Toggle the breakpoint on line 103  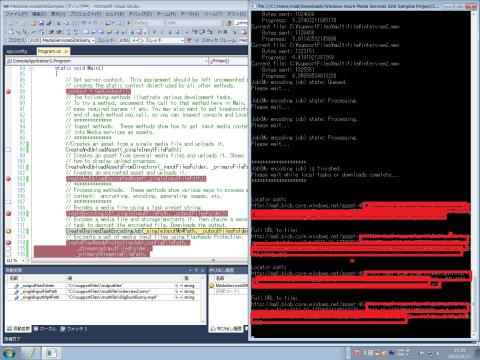[9, 179]
